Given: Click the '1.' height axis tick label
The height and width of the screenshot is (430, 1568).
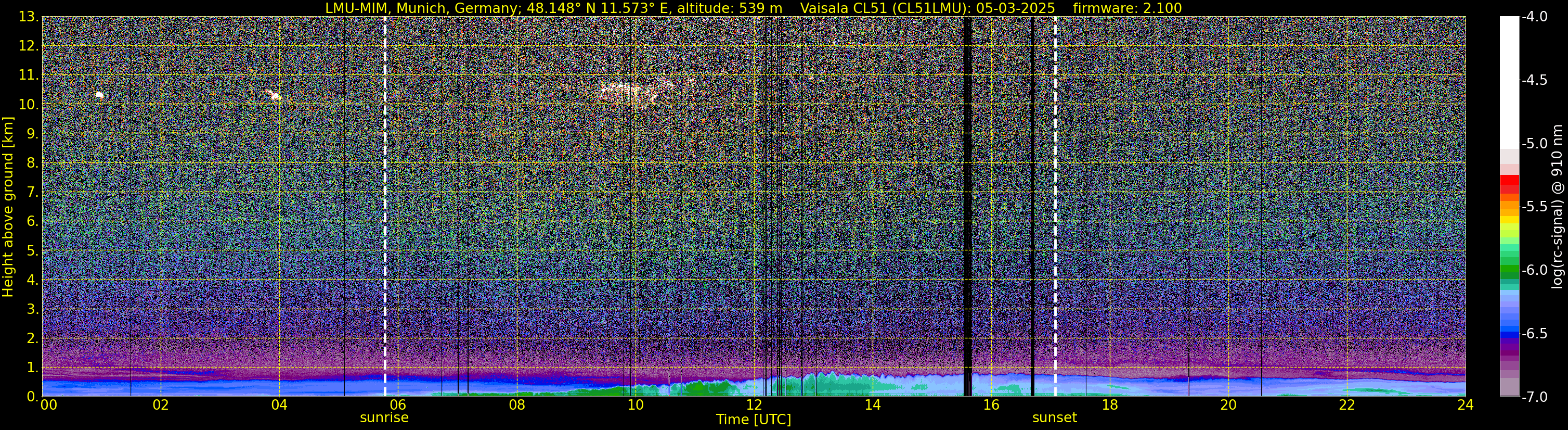Looking at the screenshot, I should pos(33,367).
